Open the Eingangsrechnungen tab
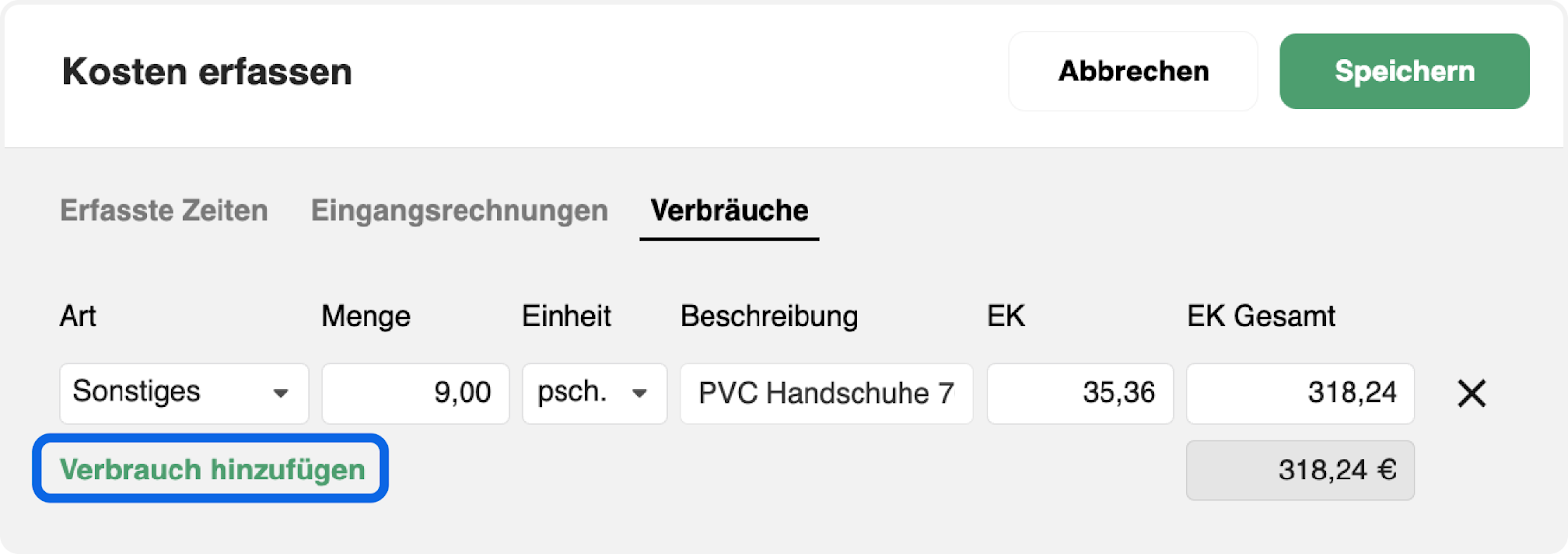 coord(459,210)
